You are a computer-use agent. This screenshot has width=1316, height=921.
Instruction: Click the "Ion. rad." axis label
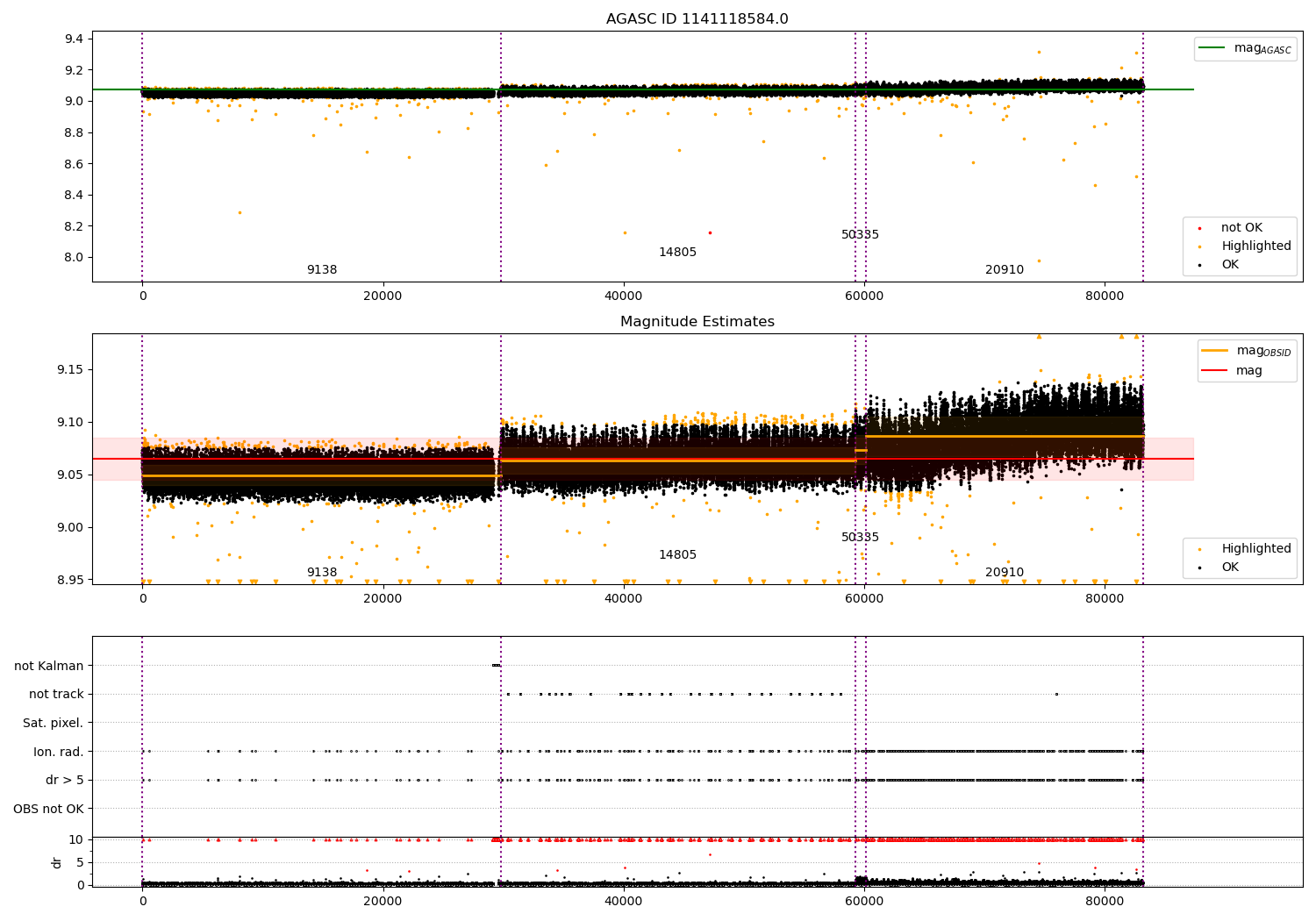tap(59, 752)
